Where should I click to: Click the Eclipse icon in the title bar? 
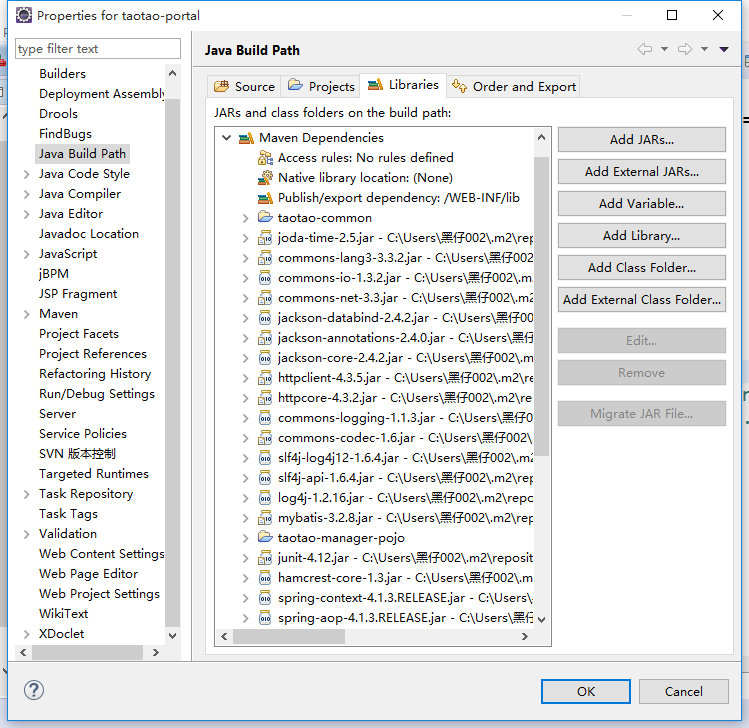pyautogui.click(x=24, y=15)
